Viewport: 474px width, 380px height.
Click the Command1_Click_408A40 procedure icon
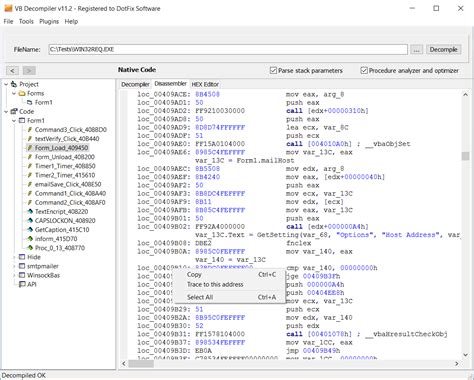click(30, 193)
